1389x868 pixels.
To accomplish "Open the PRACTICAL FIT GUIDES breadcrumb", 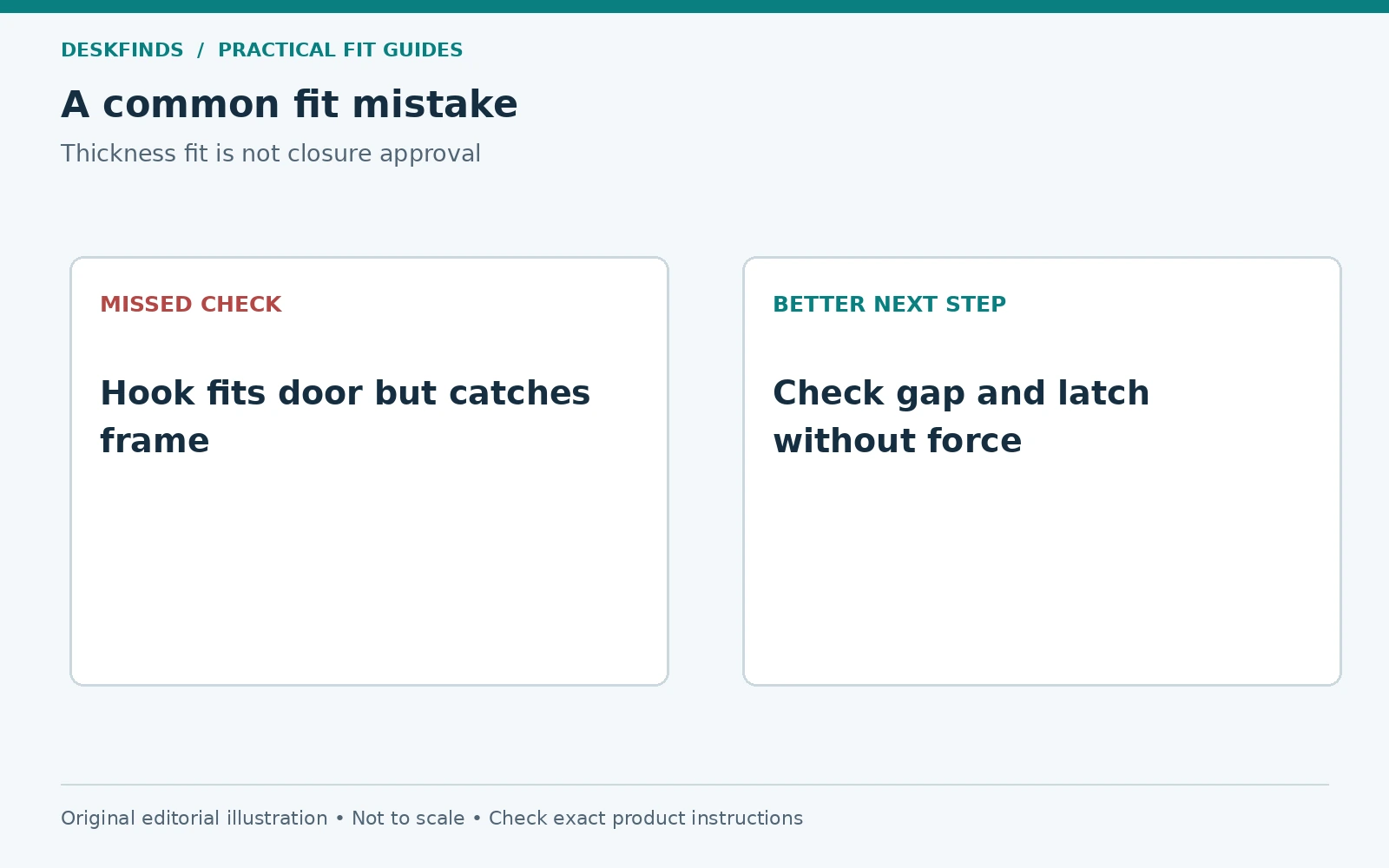I will pos(340,50).
